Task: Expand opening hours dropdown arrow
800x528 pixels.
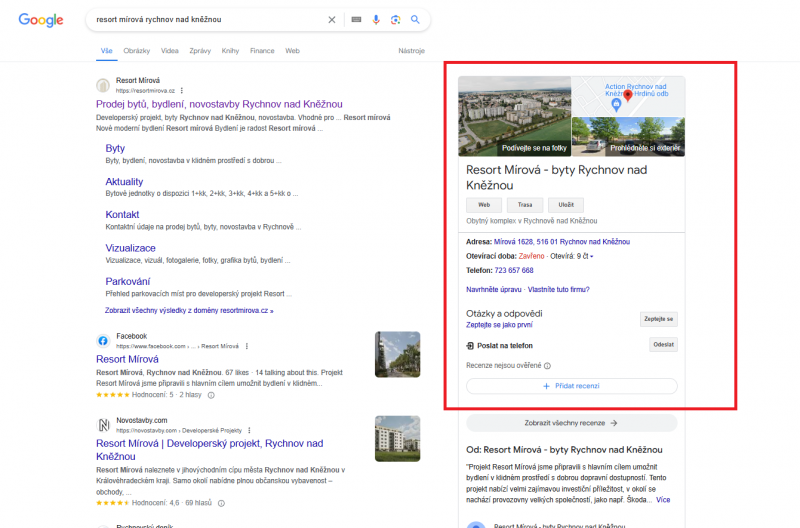Action: click(x=592, y=257)
